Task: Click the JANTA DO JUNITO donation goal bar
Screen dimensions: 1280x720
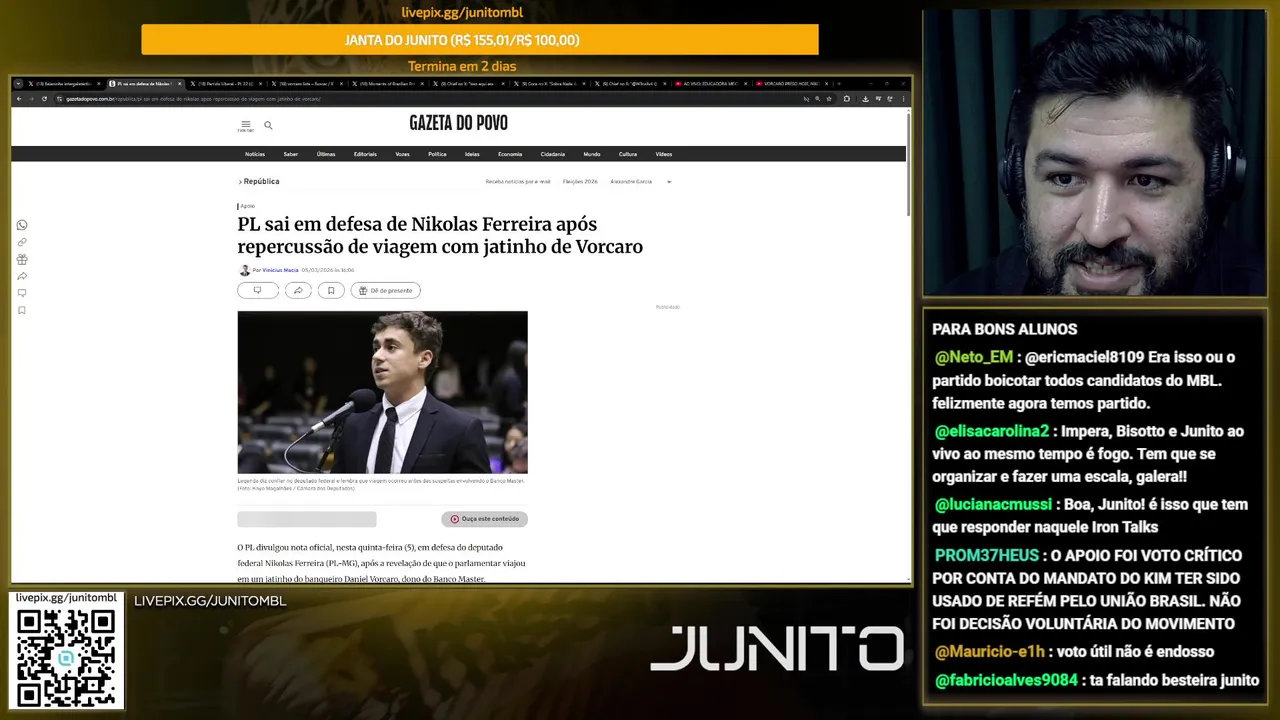Action: click(x=480, y=40)
